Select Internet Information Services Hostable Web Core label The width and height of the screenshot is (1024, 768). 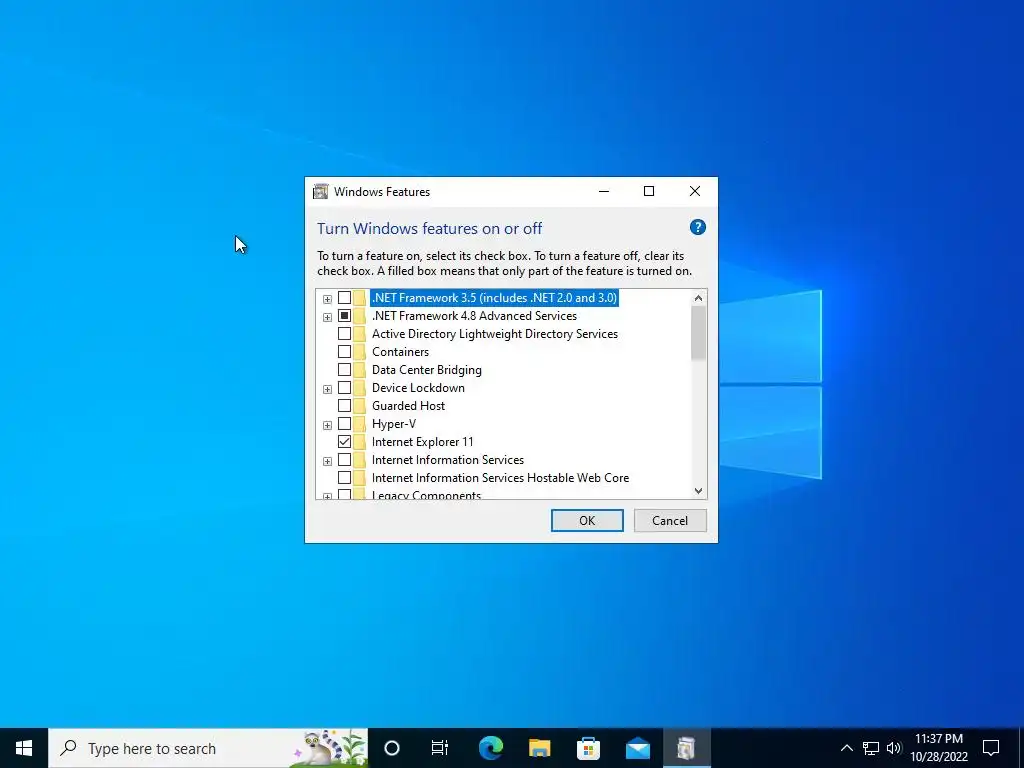coord(500,478)
